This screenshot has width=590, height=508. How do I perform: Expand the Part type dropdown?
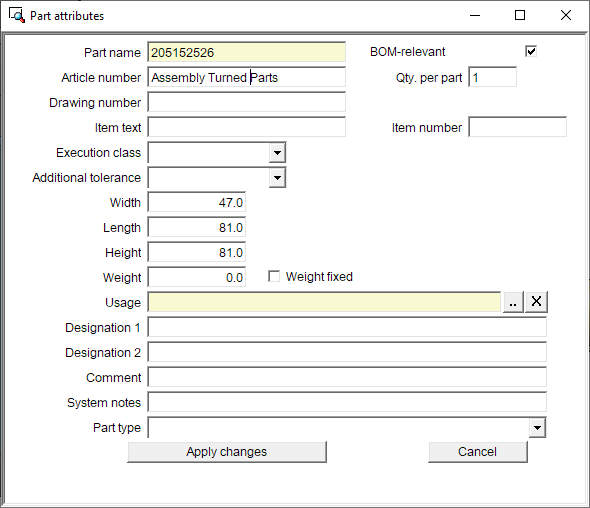coord(537,428)
